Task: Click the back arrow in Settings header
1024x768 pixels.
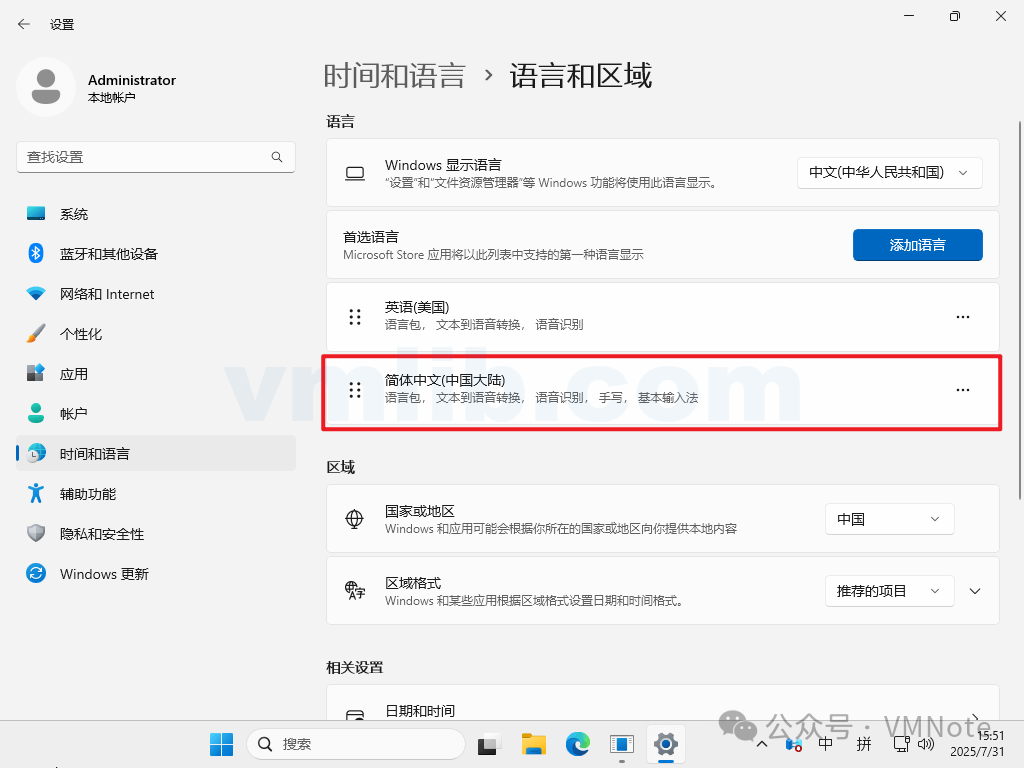Action: [x=24, y=24]
